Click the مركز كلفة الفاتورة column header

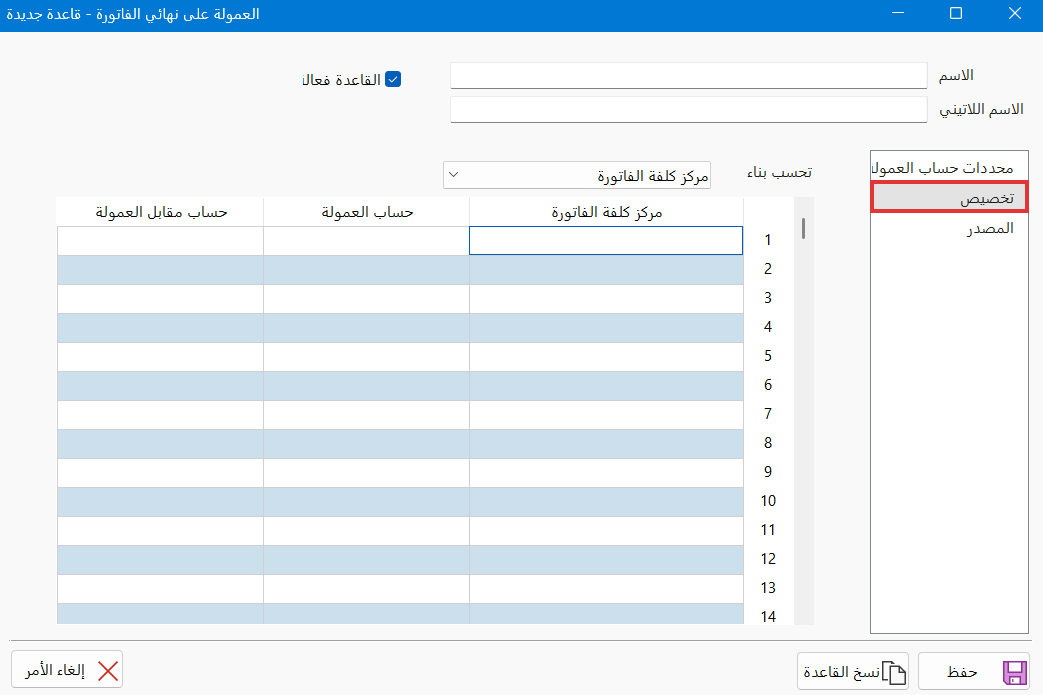pos(606,212)
